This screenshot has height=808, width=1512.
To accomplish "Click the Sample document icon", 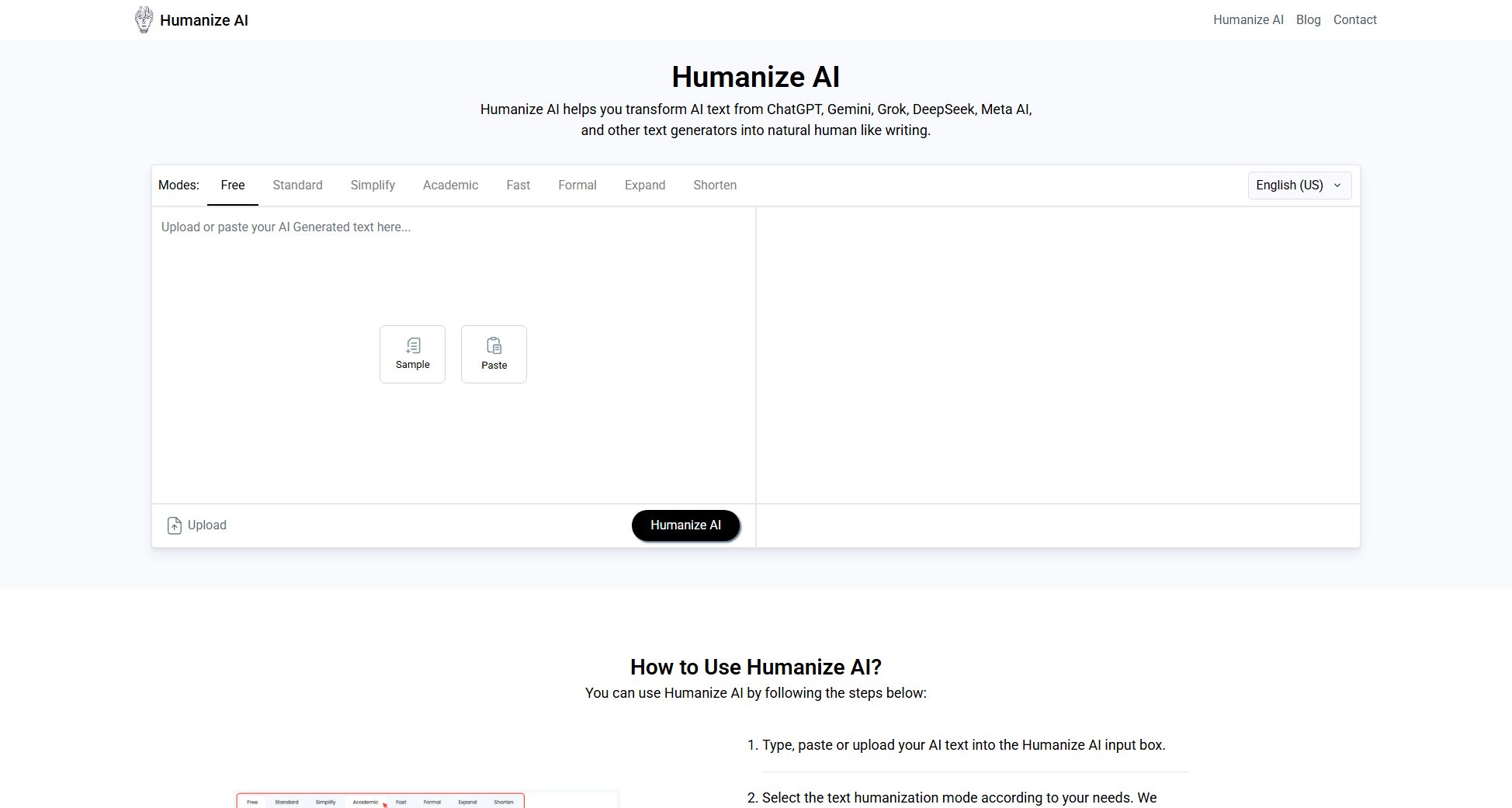I will tap(413, 345).
